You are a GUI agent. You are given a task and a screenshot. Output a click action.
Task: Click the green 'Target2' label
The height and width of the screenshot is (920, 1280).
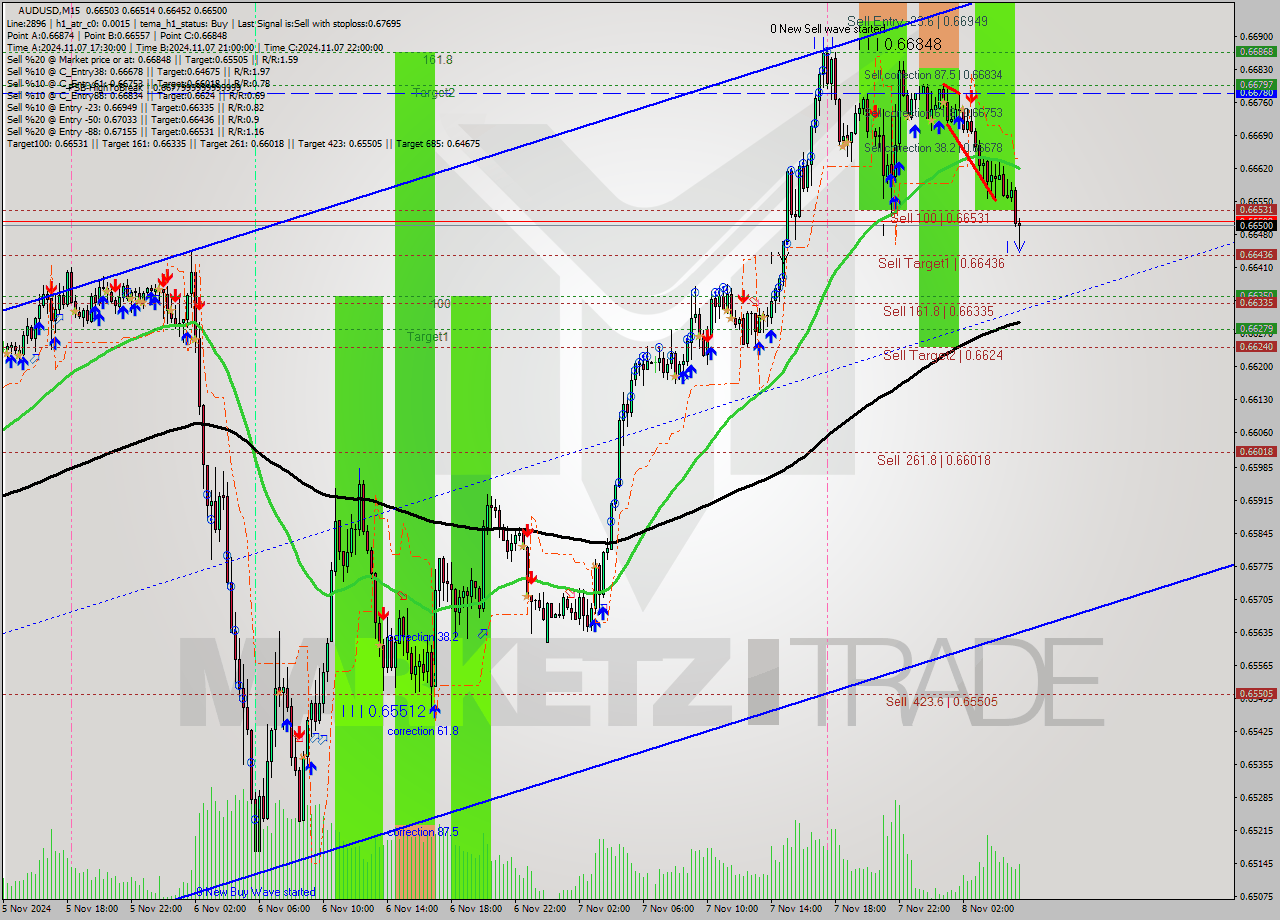point(435,92)
